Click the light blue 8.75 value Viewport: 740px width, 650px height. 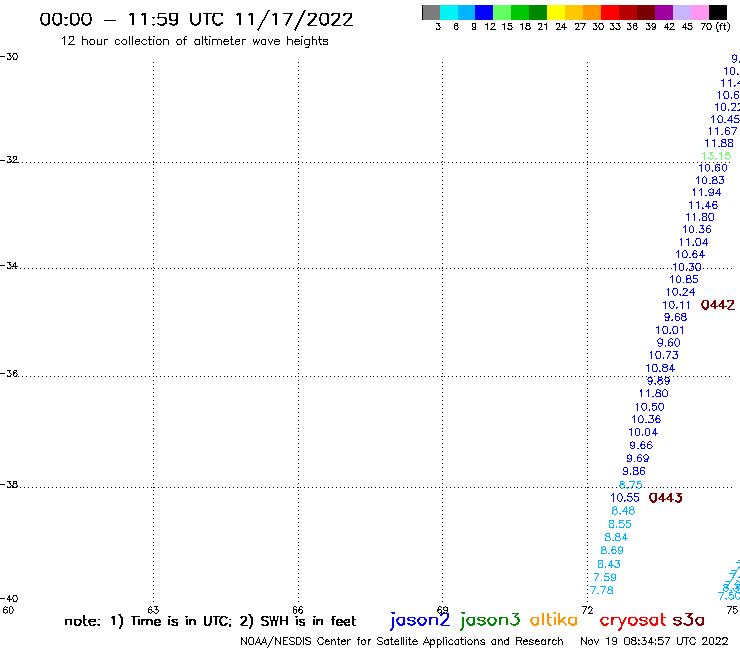(631, 485)
